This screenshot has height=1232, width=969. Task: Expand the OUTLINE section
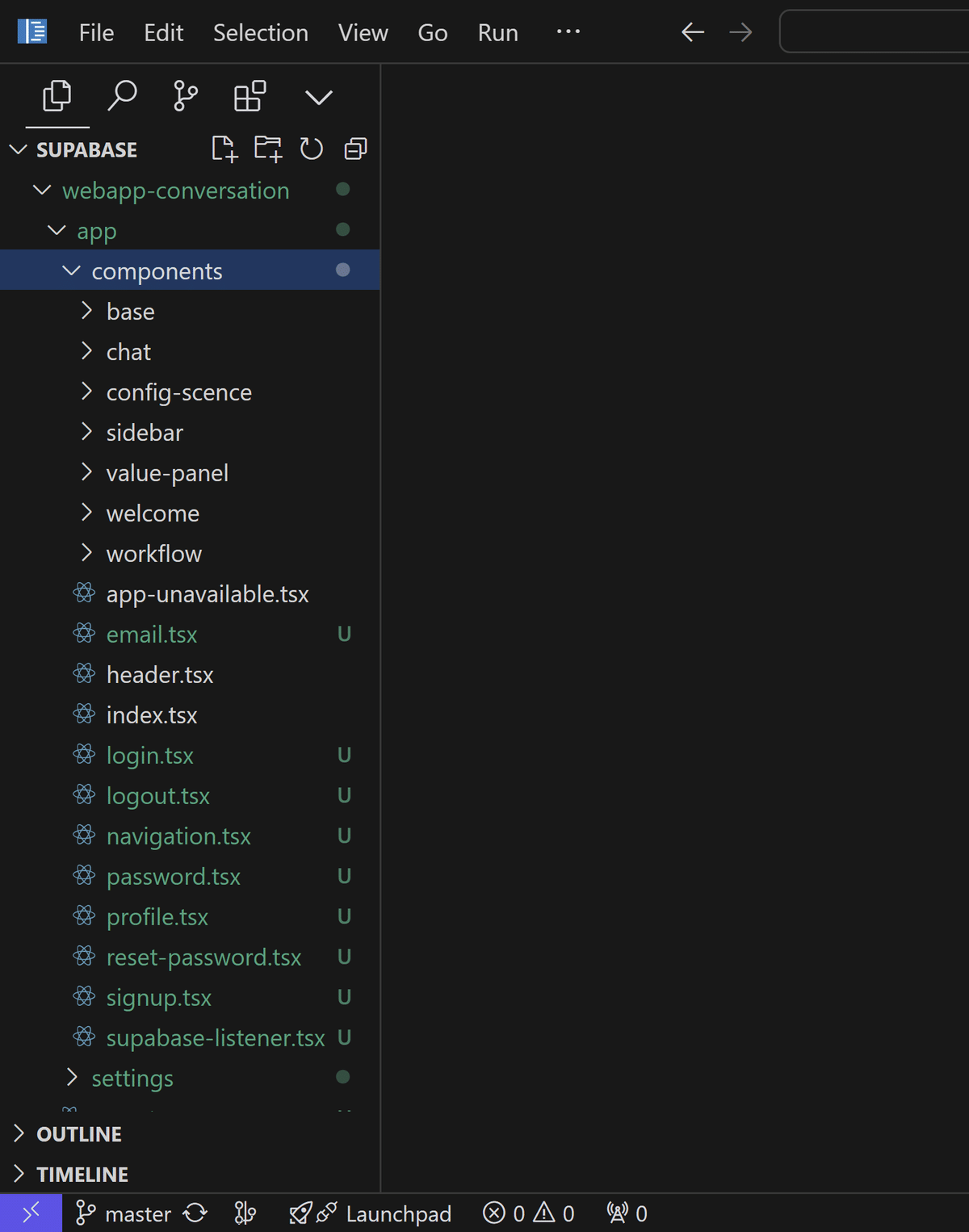190,1134
